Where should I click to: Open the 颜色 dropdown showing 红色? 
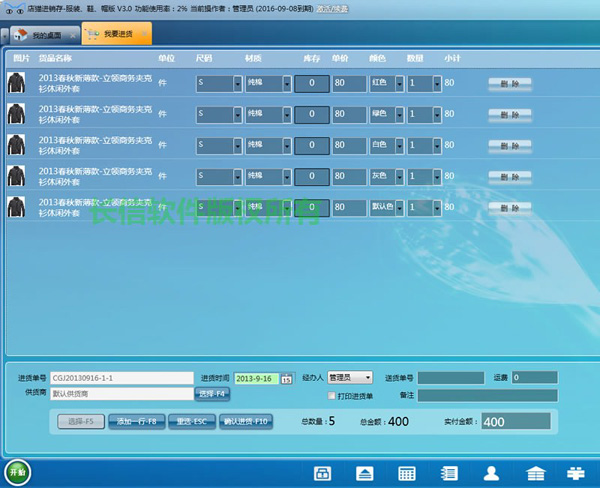click(398, 84)
